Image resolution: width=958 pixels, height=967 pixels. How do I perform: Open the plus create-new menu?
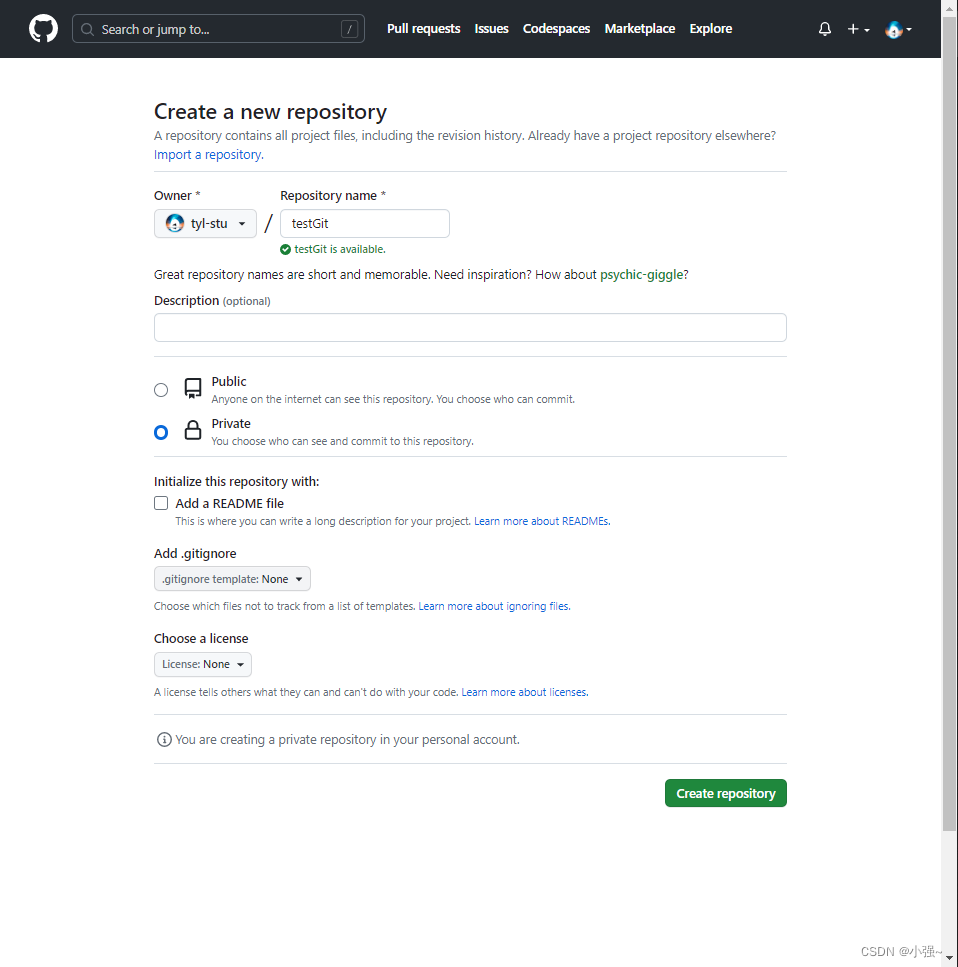(858, 29)
